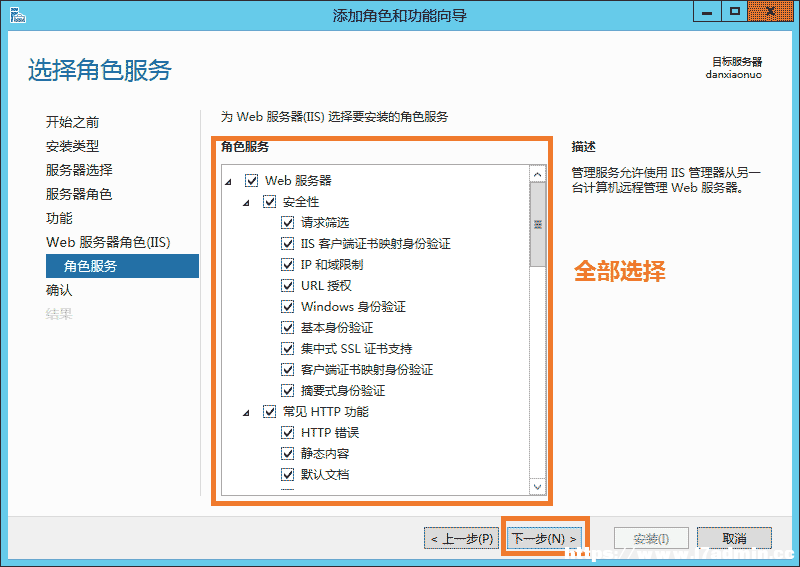Toggle 客户端证书映射身份验证 checkbox
Viewport: 800px width, 567px height.
(287, 369)
